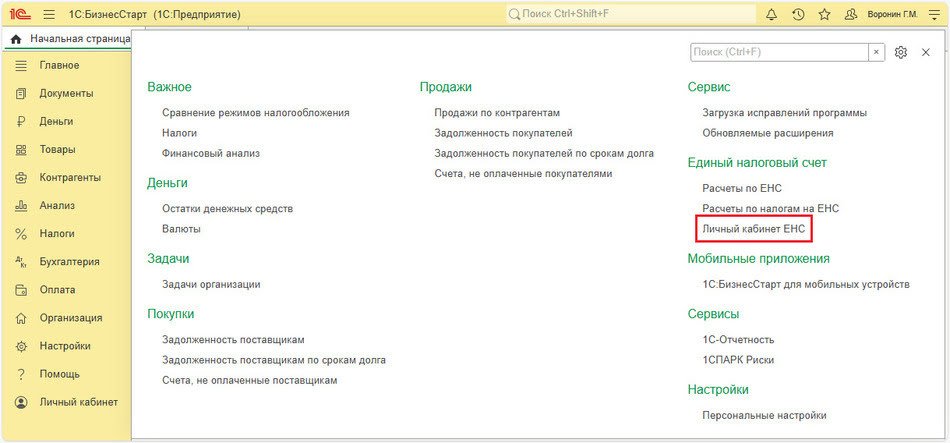950x443 pixels.
Task: Open menu settings gear icon
Action: click(x=901, y=53)
